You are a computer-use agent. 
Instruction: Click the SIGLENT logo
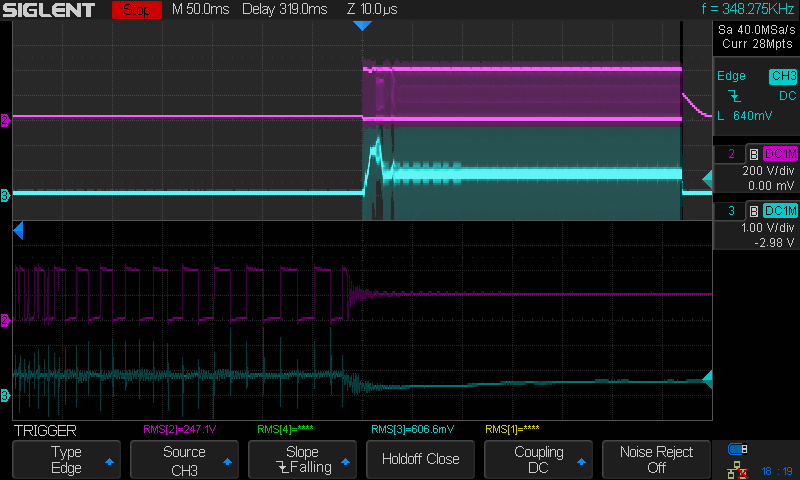point(48,10)
